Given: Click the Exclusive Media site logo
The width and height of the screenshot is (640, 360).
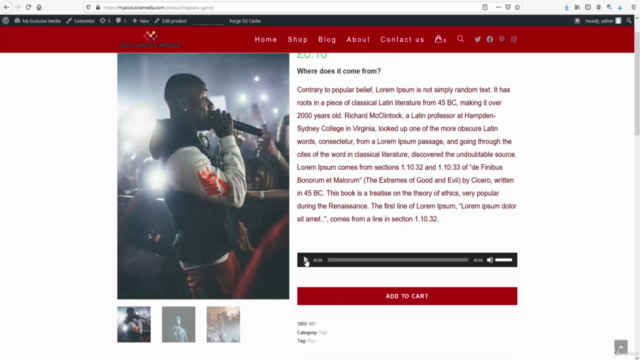Looking at the screenshot, I should [151, 40].
